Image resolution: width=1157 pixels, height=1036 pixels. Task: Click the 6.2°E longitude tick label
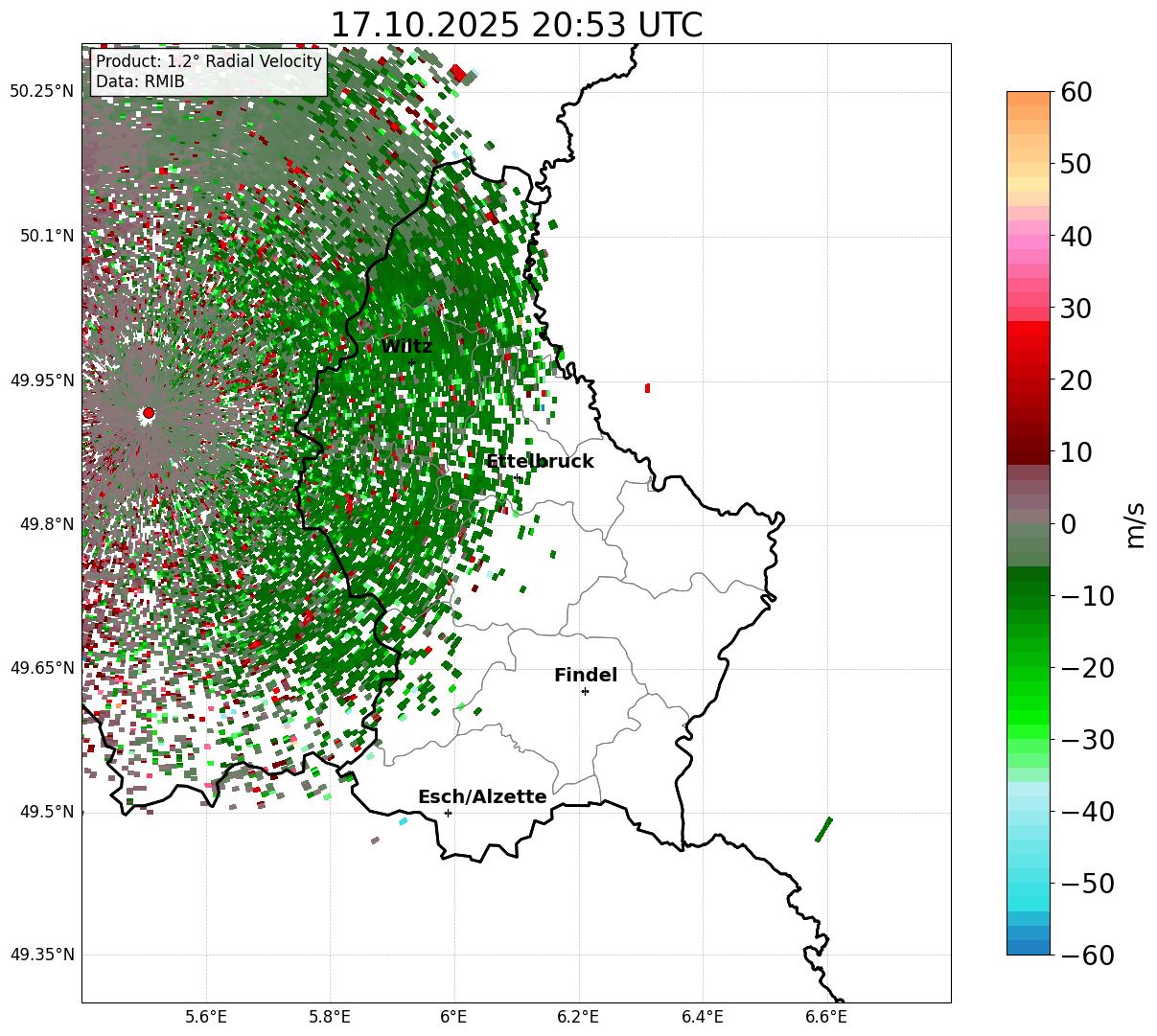(x=578, y=1017)
